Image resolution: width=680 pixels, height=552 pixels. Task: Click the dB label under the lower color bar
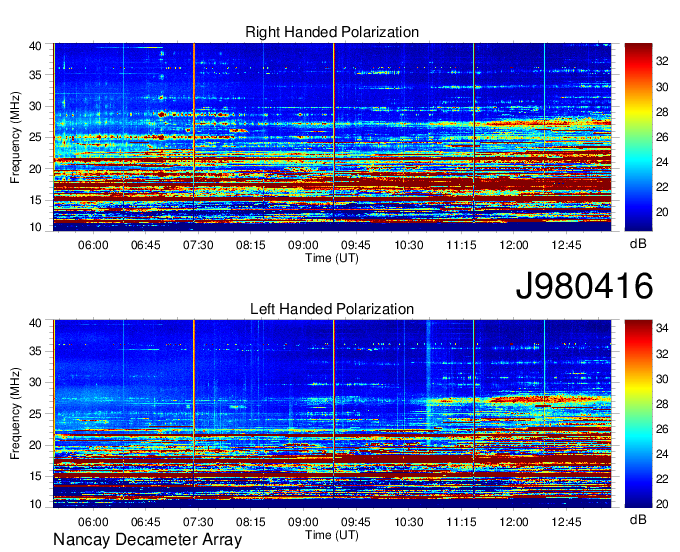638,519
